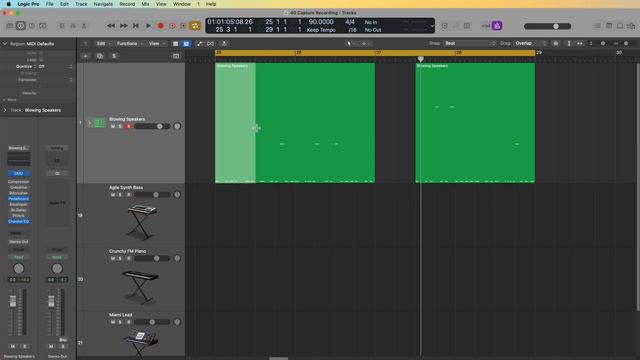640x360 pixels.
Task: Click the Stereo Out output slot
Action: 18,242
